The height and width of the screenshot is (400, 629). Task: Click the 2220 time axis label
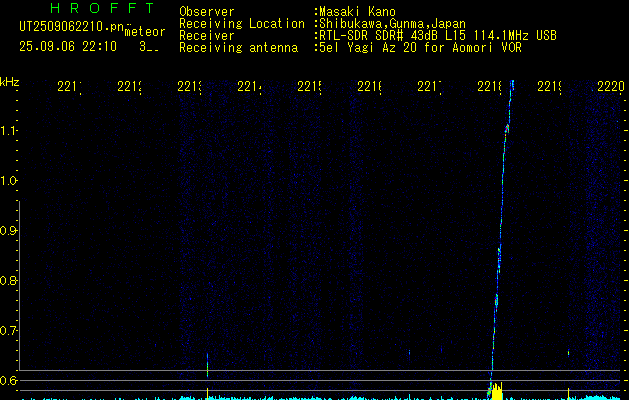click(x=611, y=86)
